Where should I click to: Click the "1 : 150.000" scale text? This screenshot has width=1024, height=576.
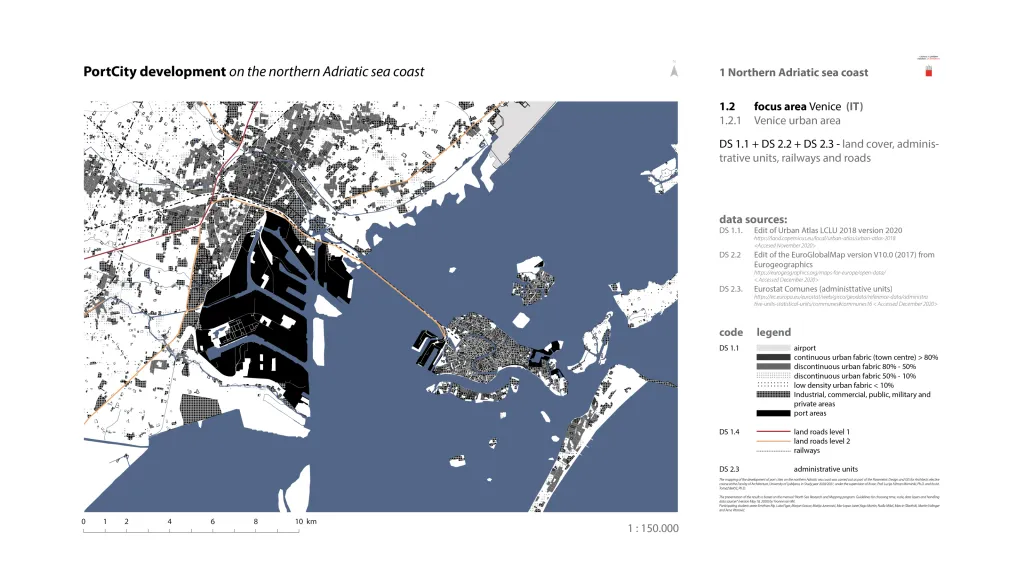point(653,528)
